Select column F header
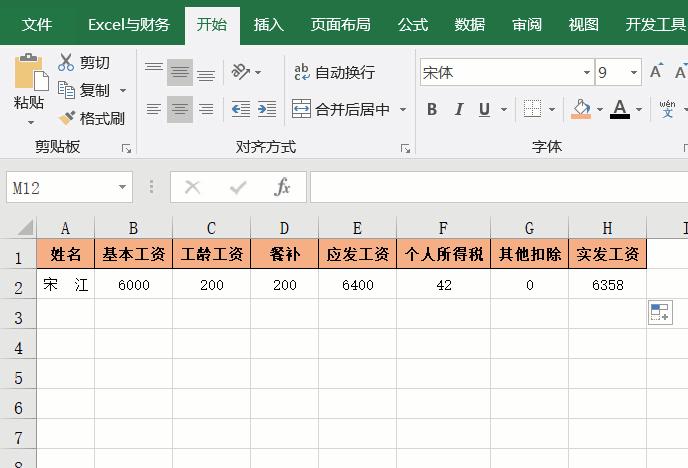Viewport: 688px width, 468px height. coord(443,228)
